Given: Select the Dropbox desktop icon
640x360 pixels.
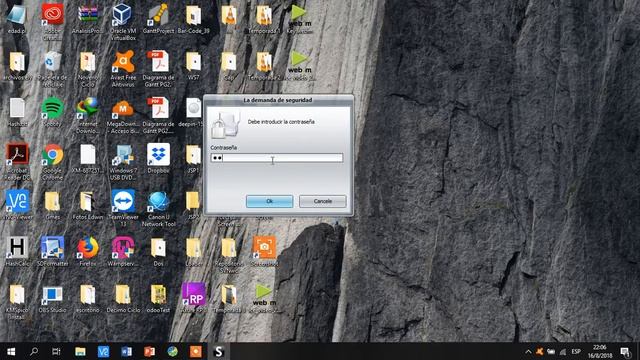Looking at the screenshot, I should click(158, 158).
